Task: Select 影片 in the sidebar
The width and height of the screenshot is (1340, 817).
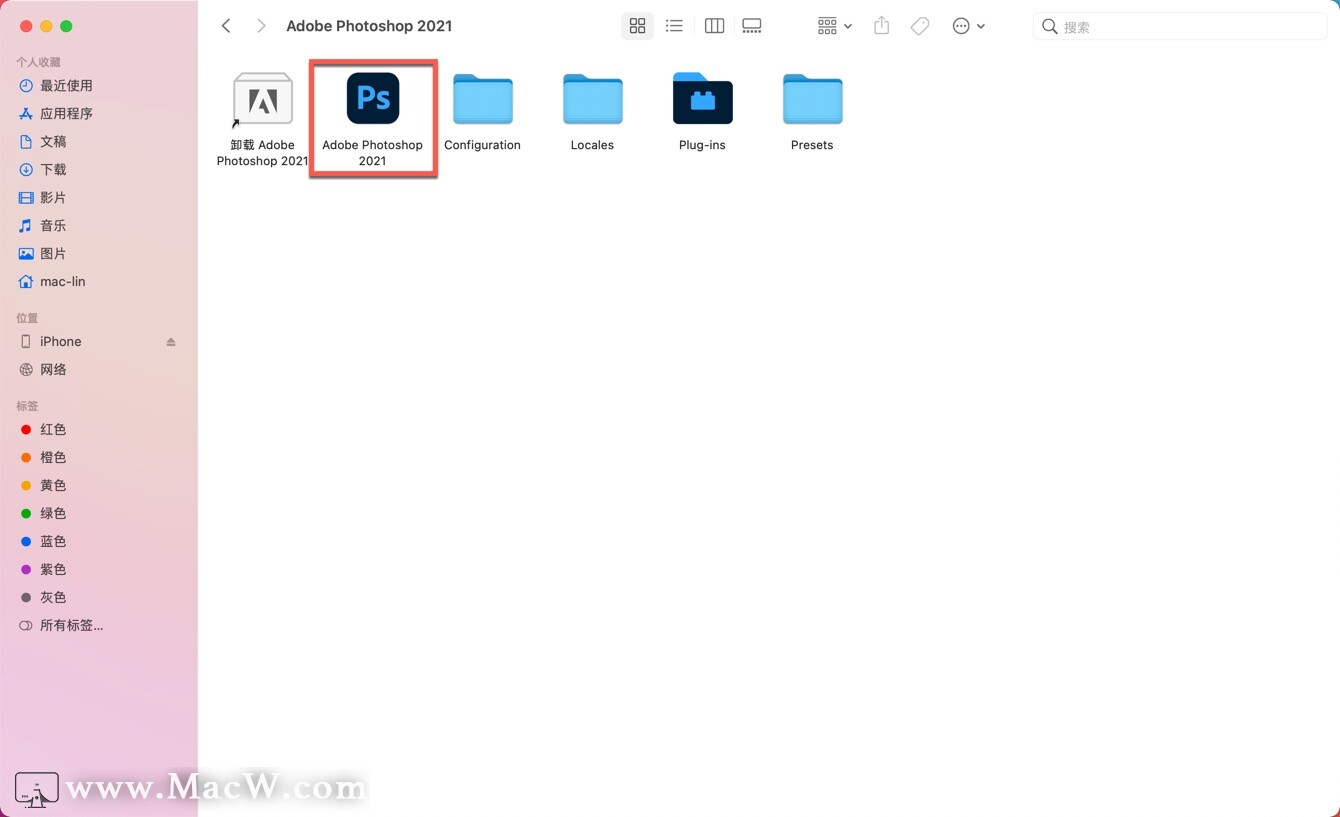Action: (53, 198)
